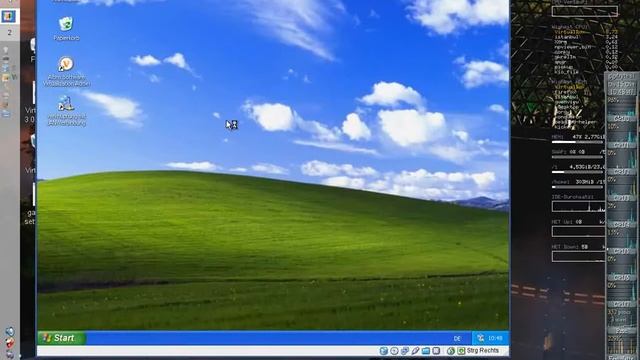640x360 pixels.
Task: Select the highlighted workspace thumbnail in left panel
Action: tap(9, 16)
